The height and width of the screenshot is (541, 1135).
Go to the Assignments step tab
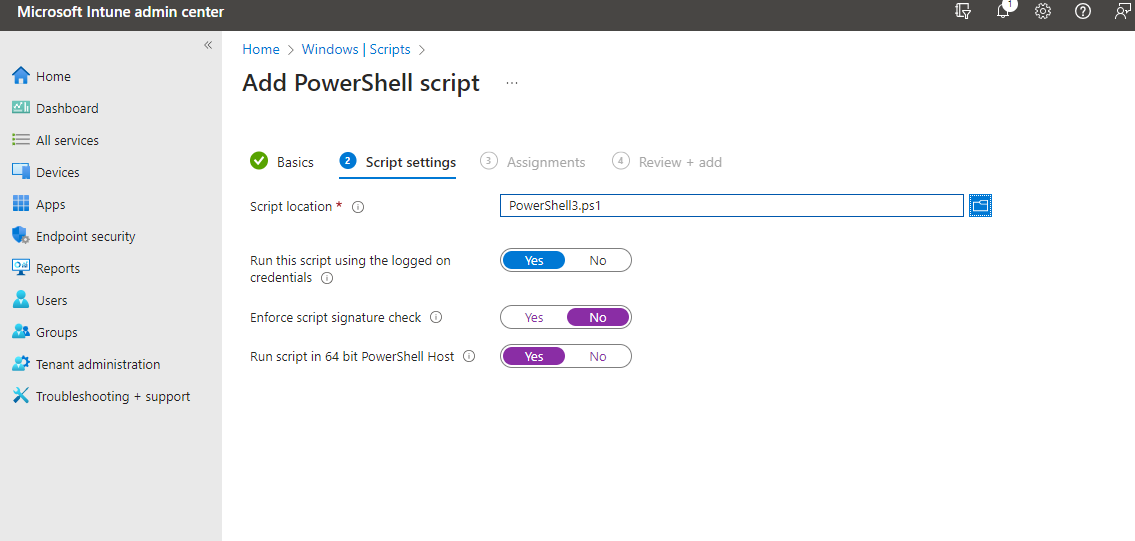(533, 162)
